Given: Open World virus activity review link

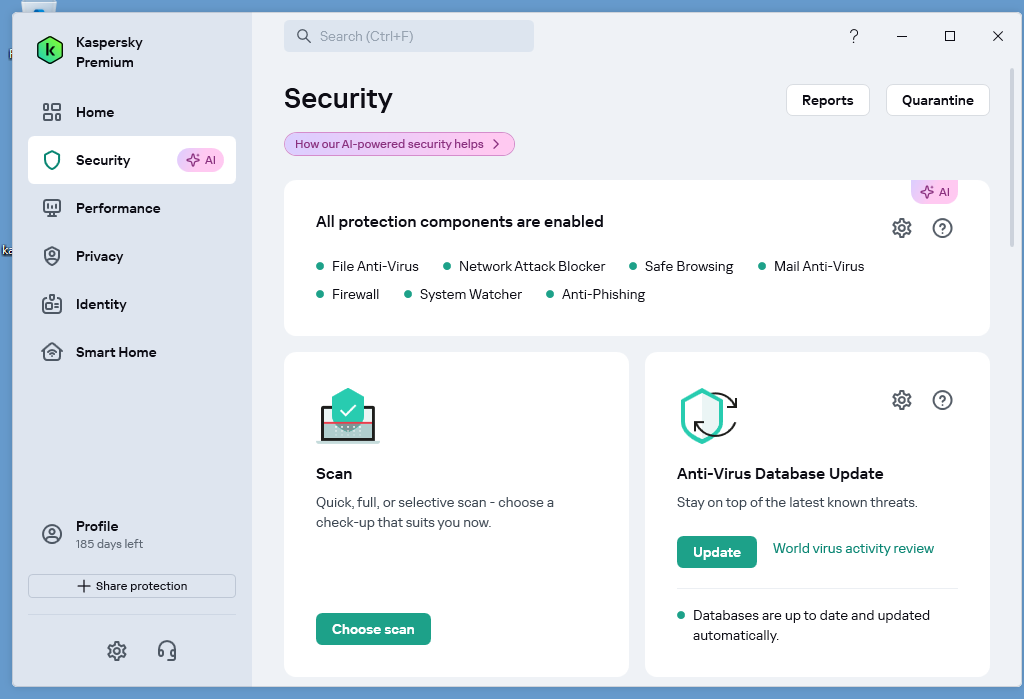Looking at the screenshot, I should (x=853, y=549).
